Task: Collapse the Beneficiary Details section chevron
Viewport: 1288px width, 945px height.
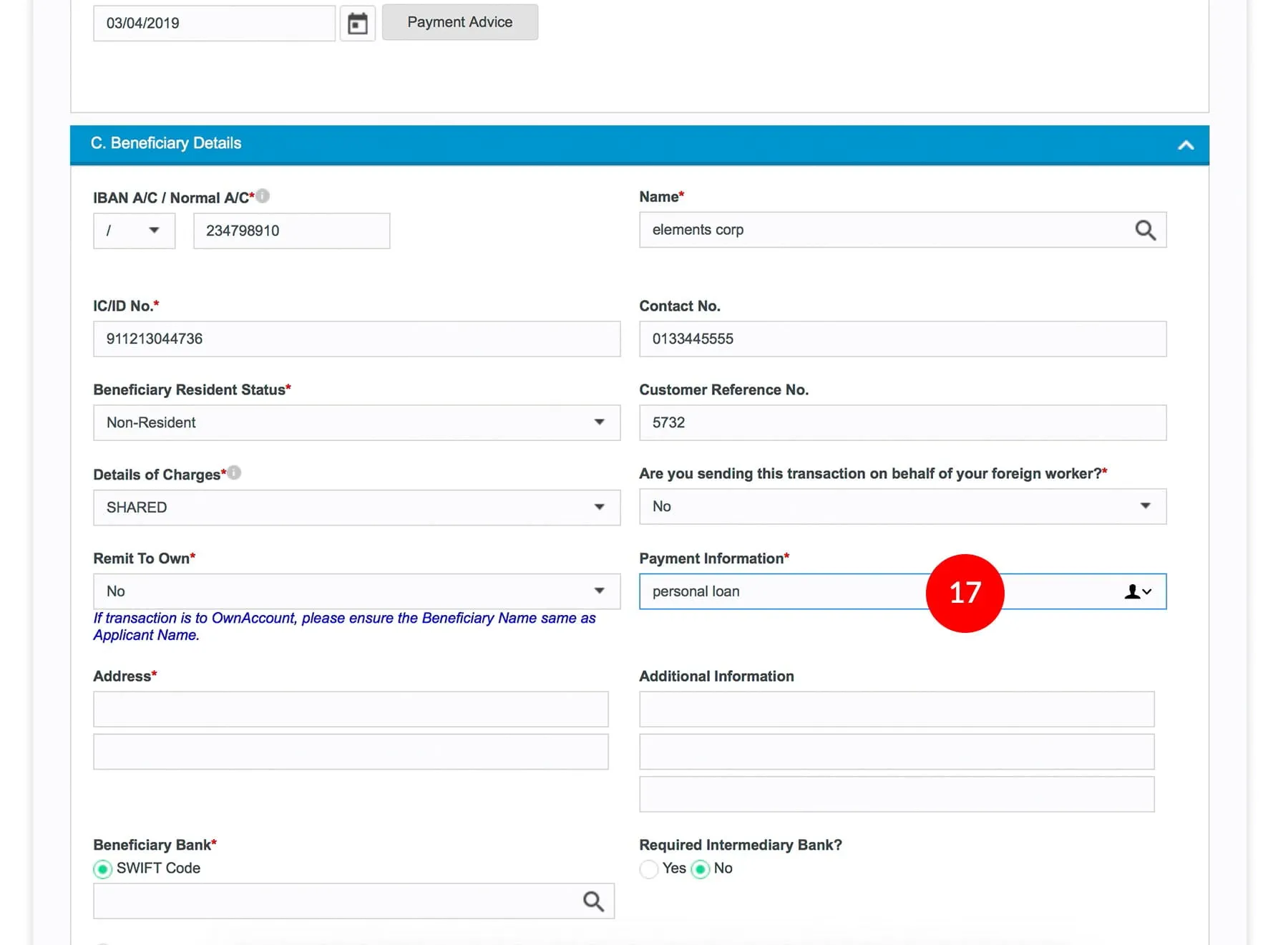Action: pos(1186,145)
